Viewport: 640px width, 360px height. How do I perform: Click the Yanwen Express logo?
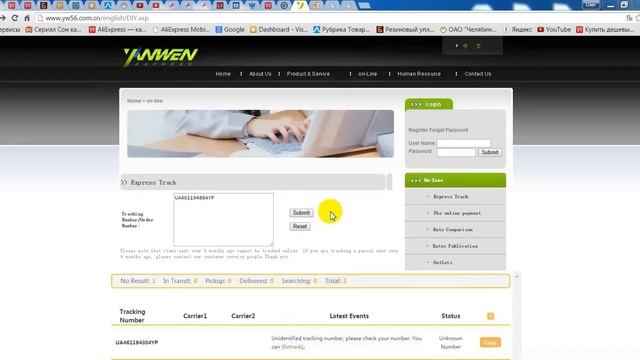(160, 57)
